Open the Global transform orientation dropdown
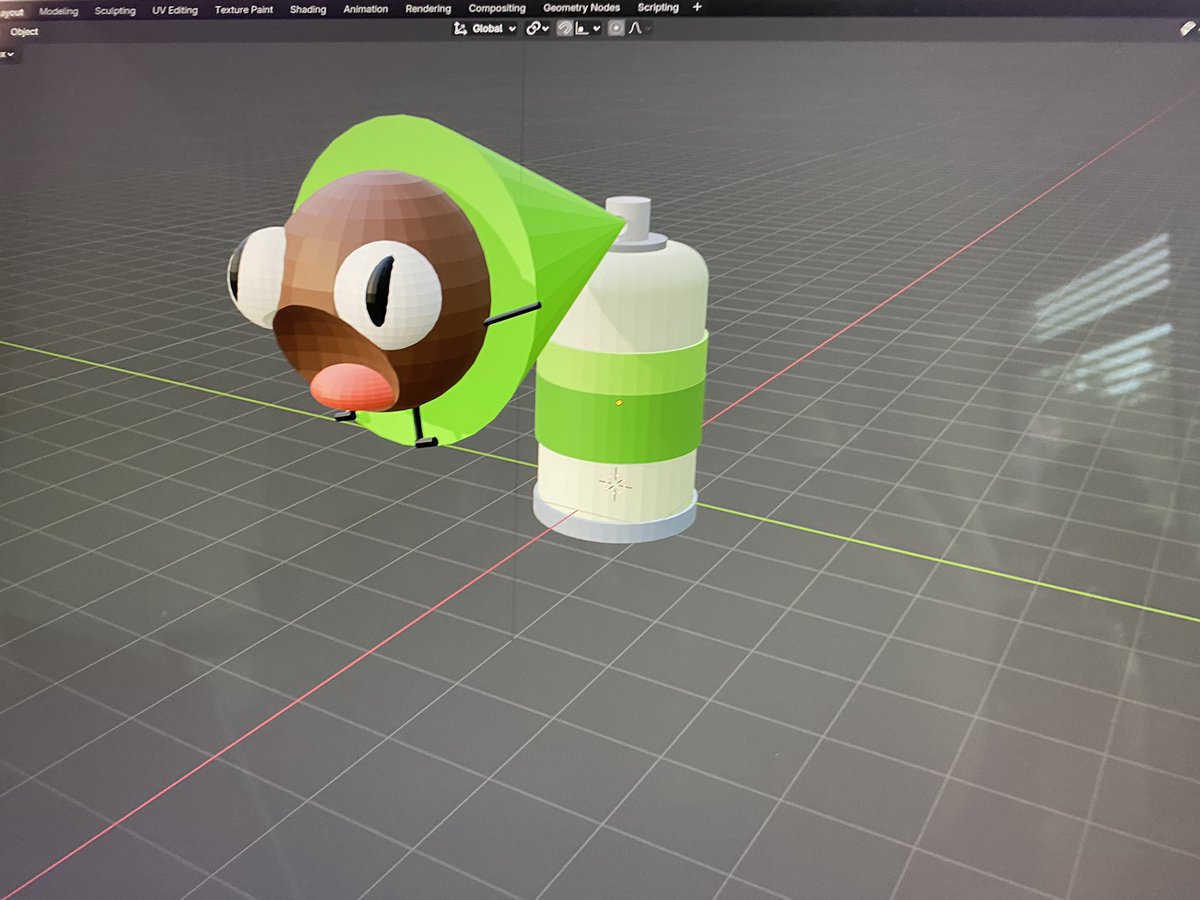 point(485,28)
